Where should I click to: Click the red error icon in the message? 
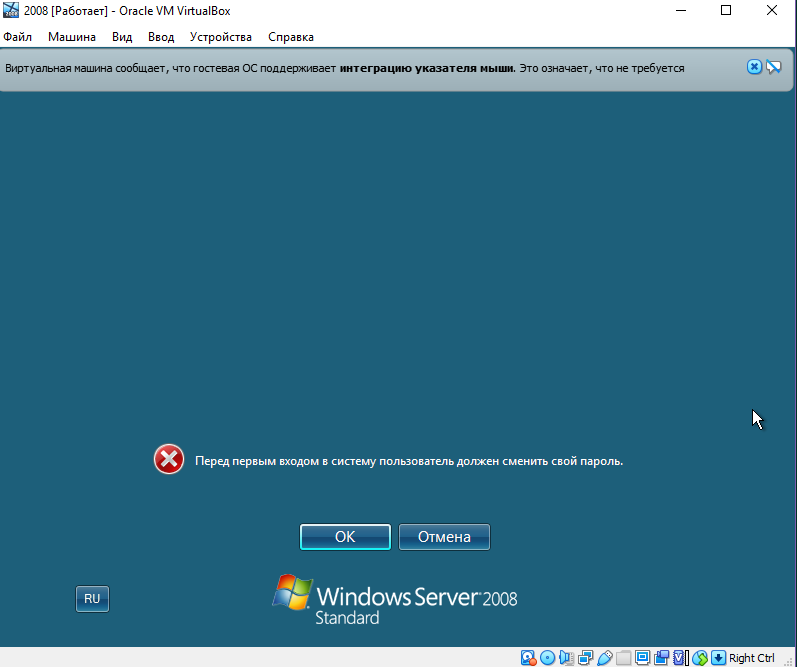(x=169, y=459)
